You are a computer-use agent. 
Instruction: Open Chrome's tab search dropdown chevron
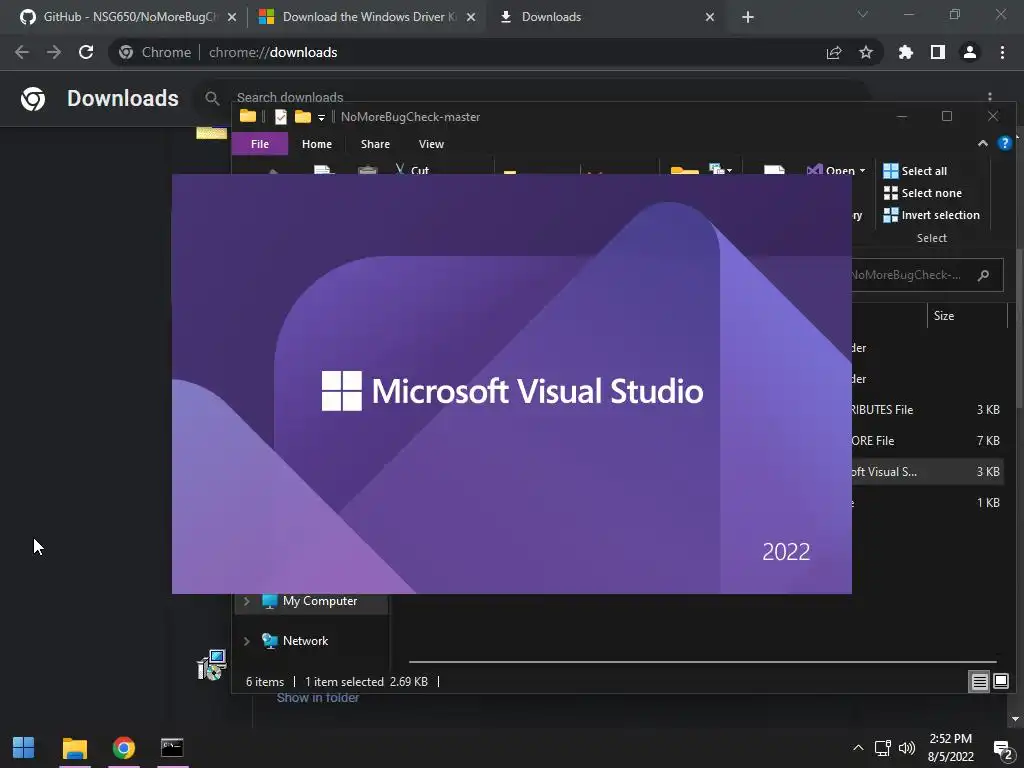pos(863,14)
